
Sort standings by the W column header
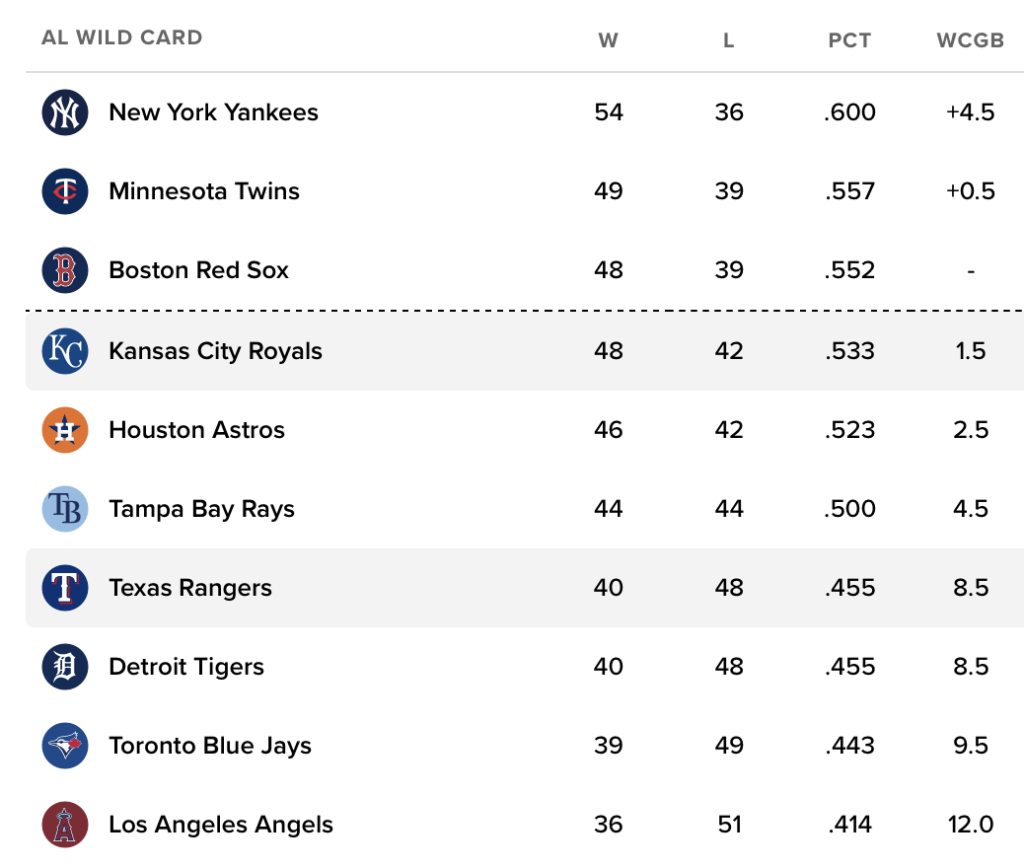coord(608,41)
